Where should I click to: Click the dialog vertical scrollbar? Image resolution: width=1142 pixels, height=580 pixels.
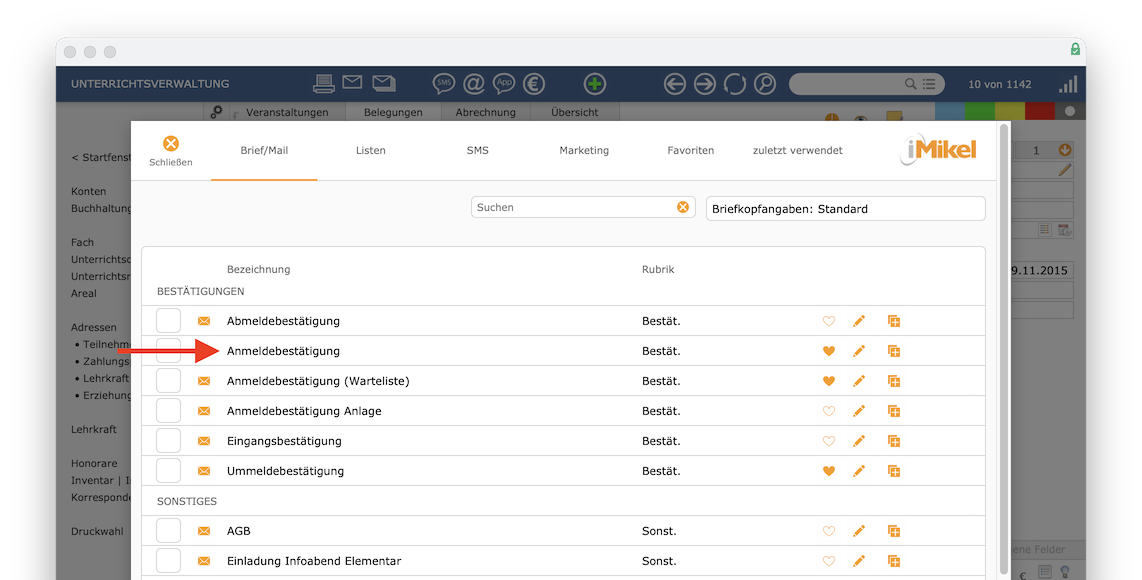pyautogui.click(x=1004, y=348)
